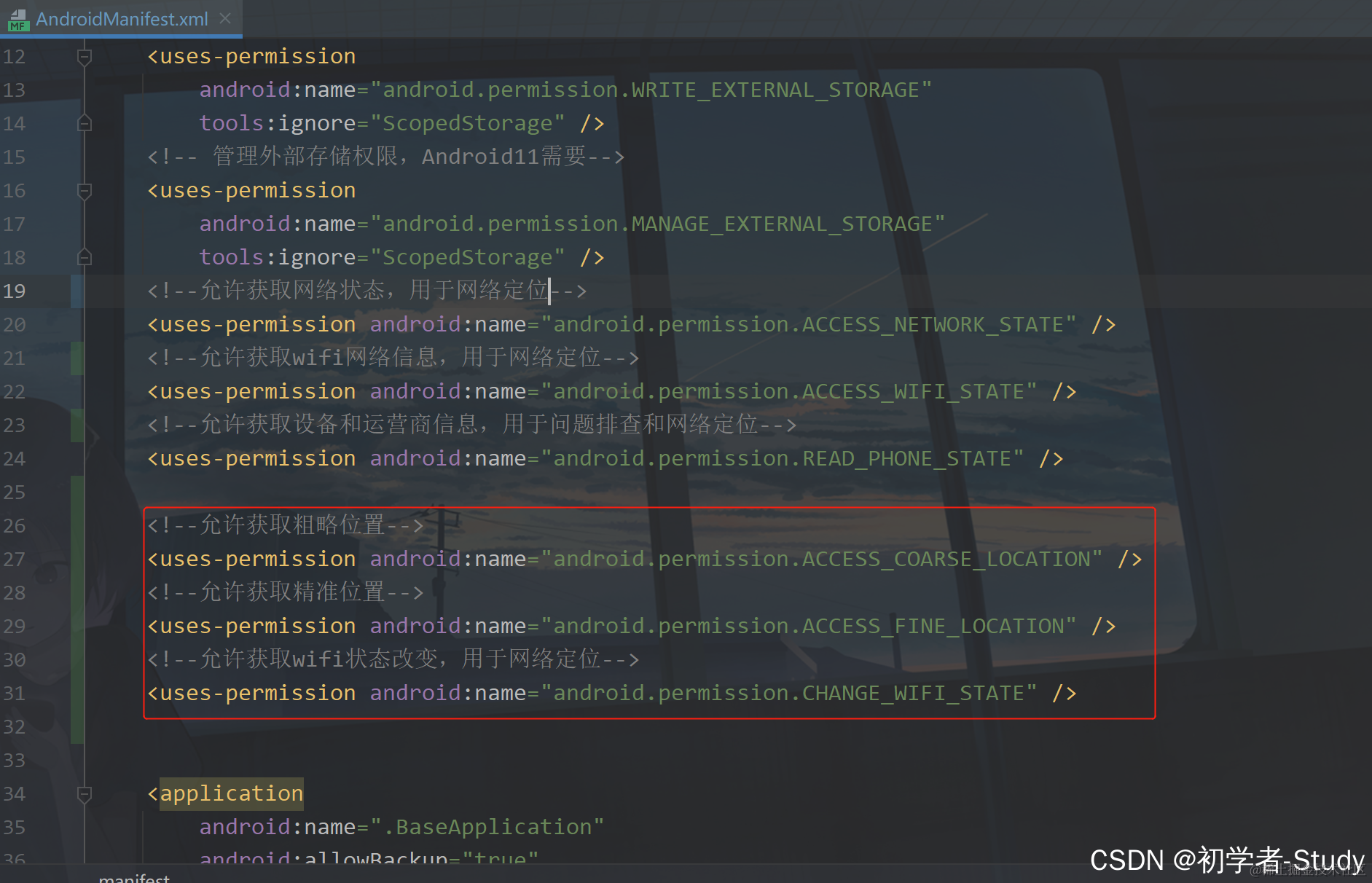Select the AndroidManifest.xml editor tab
The height and width of the screenshot is (883, 1372).
(x=121, y=19)
